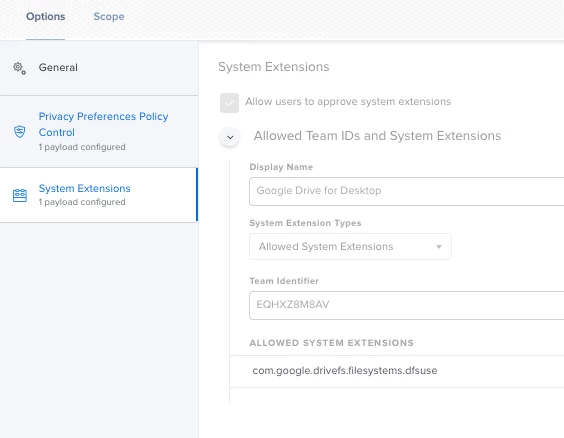Click the ALLOWED SYSTEM EXTENSIONS table header
The height and width of the screenshot is (438, 564).
click(331, 343)
